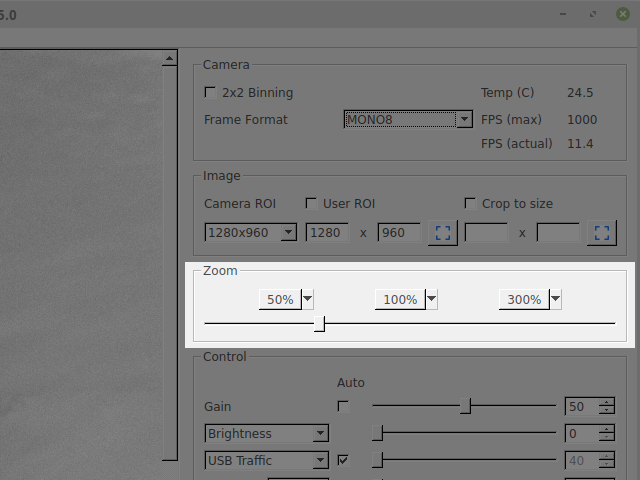The height and width of the screenshot is (480, 640).
Task: Click the ROI width field showing 1280
Action: (x=327, y=232)
